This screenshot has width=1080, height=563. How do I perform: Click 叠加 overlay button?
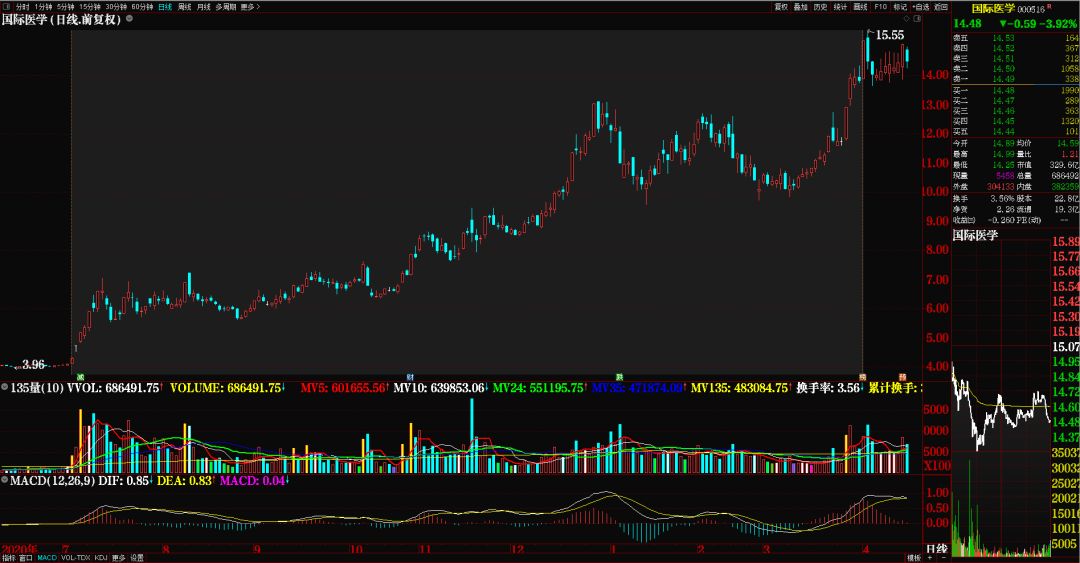(800, 7)
